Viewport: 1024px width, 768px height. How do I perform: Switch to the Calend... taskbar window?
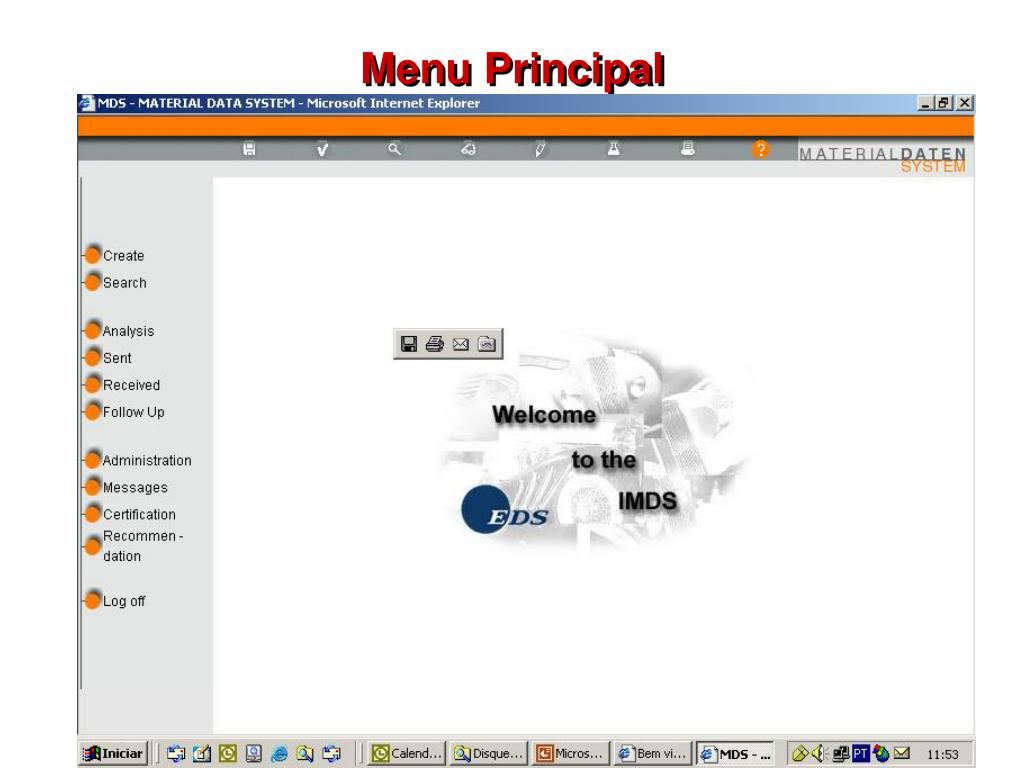pos(407,753)
